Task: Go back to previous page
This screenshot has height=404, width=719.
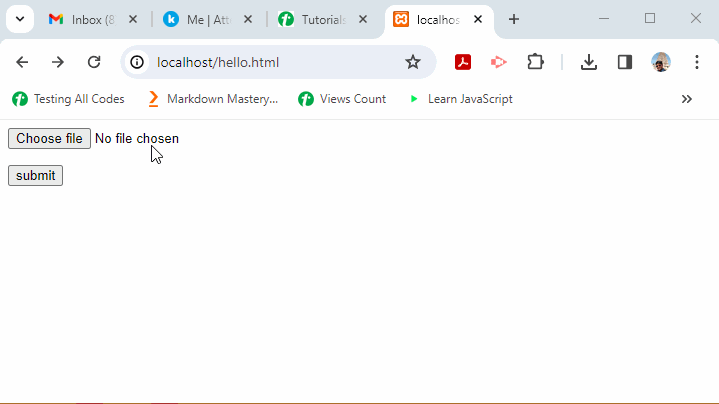Action: 22,62
